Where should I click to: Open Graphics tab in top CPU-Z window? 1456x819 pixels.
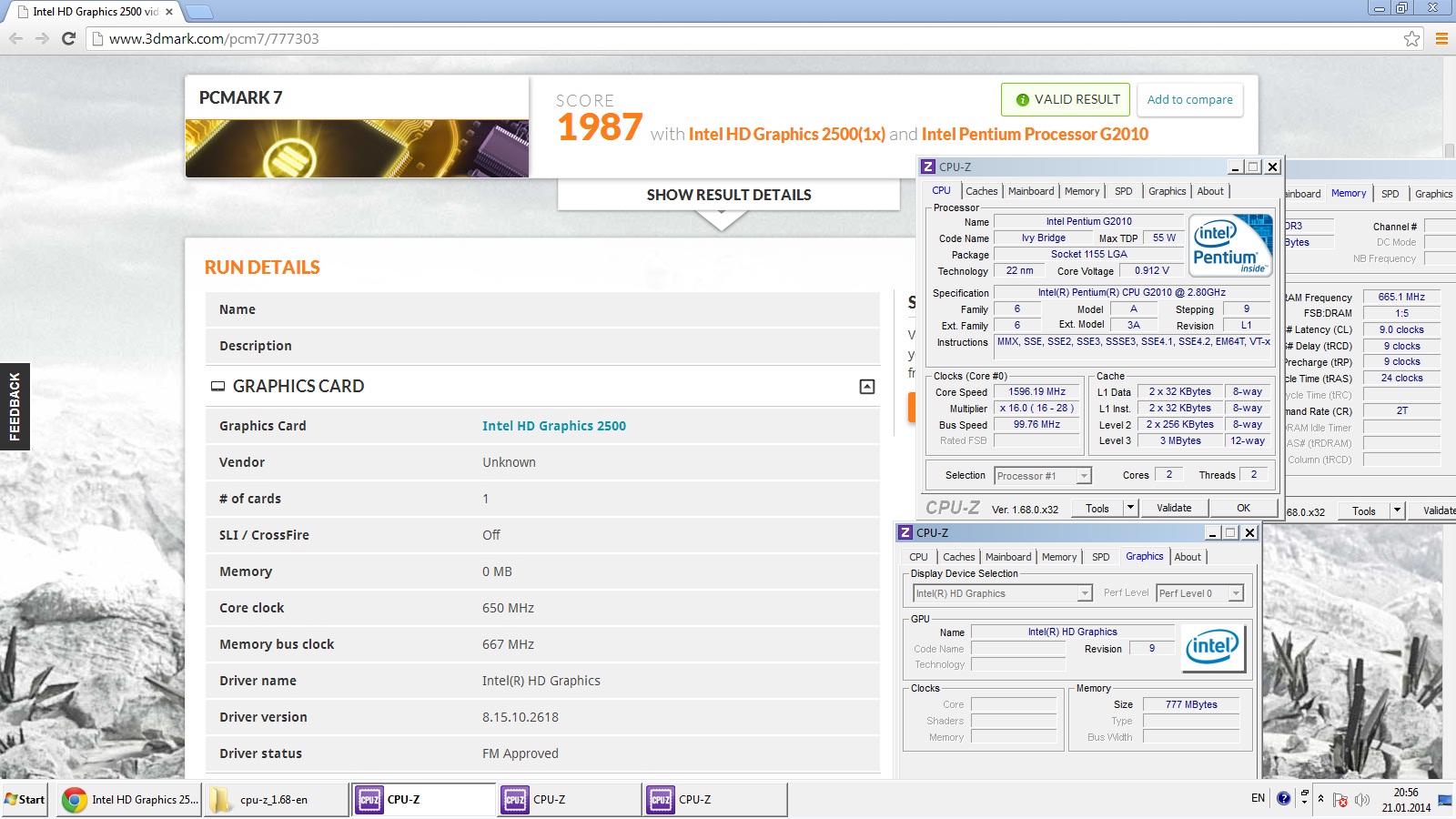(x=1167, y=191)
